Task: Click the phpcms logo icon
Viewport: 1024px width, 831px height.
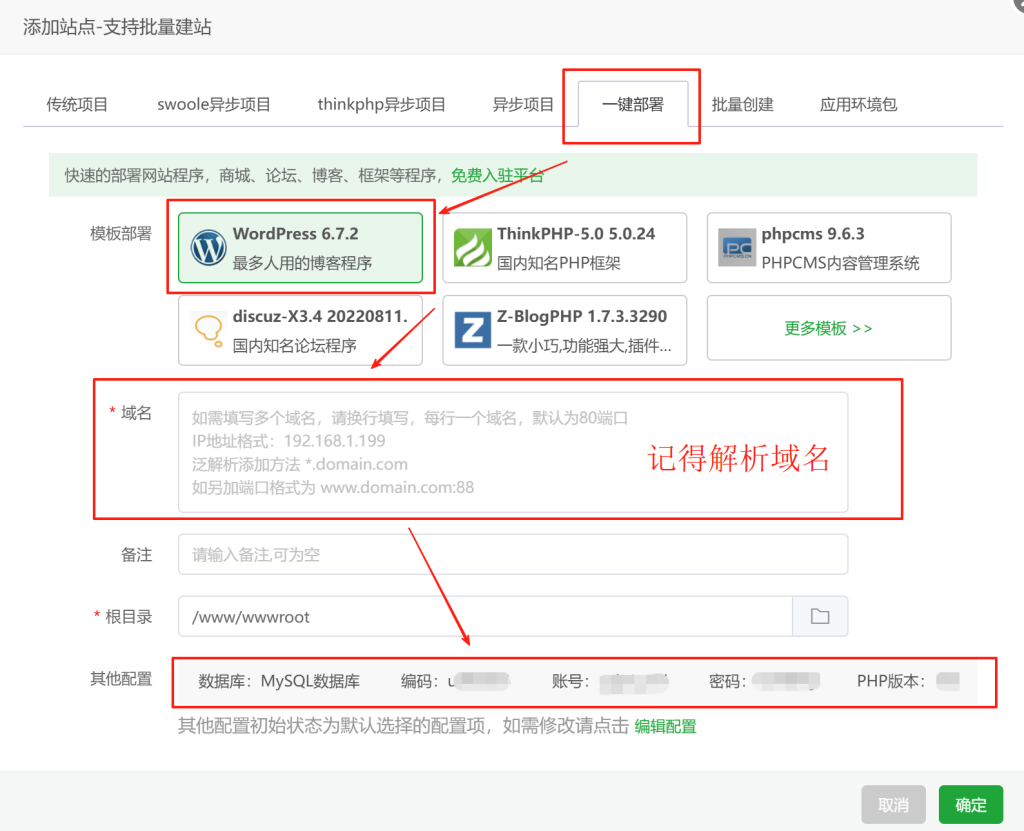Action: point(737,248)
